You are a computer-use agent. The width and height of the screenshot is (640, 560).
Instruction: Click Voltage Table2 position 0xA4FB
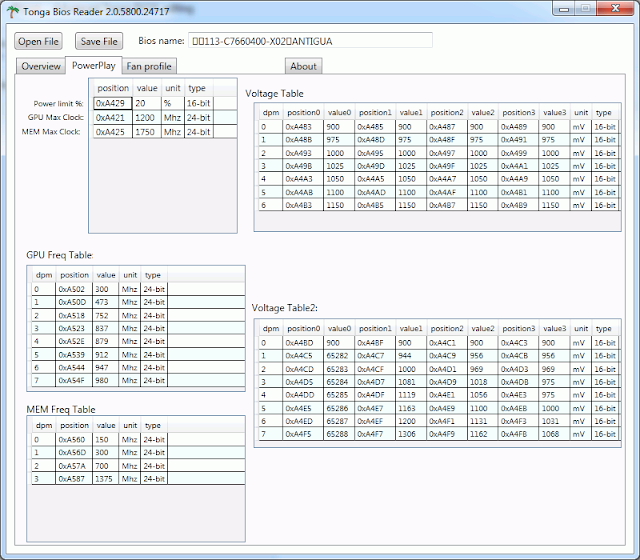518,434
